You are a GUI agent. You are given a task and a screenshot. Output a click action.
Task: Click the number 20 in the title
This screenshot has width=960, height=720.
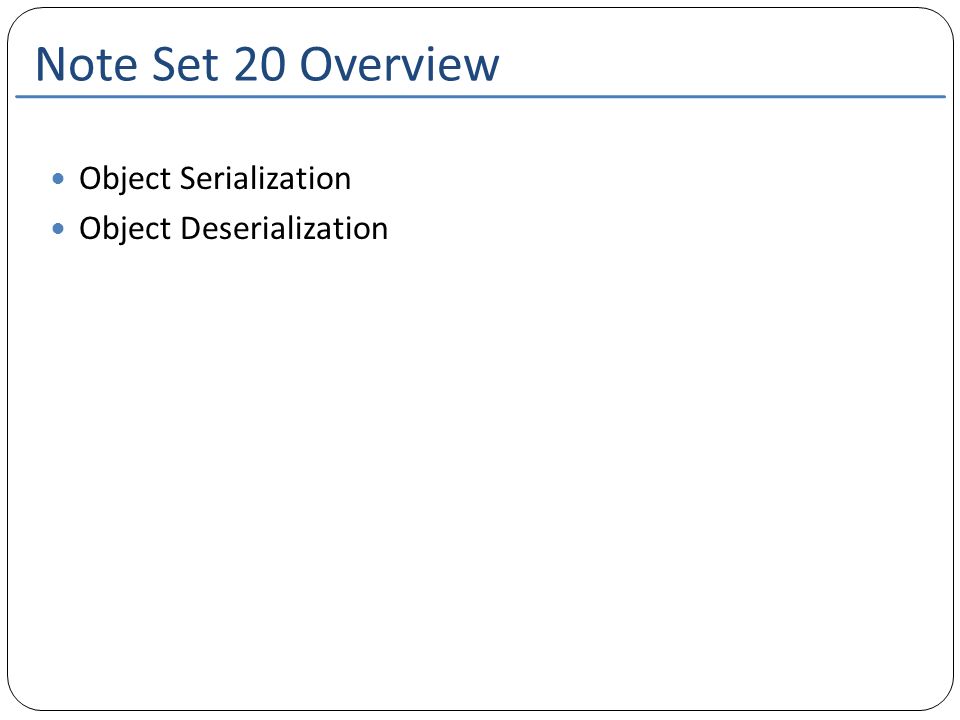pyautogui.click(x=260, y=64)
